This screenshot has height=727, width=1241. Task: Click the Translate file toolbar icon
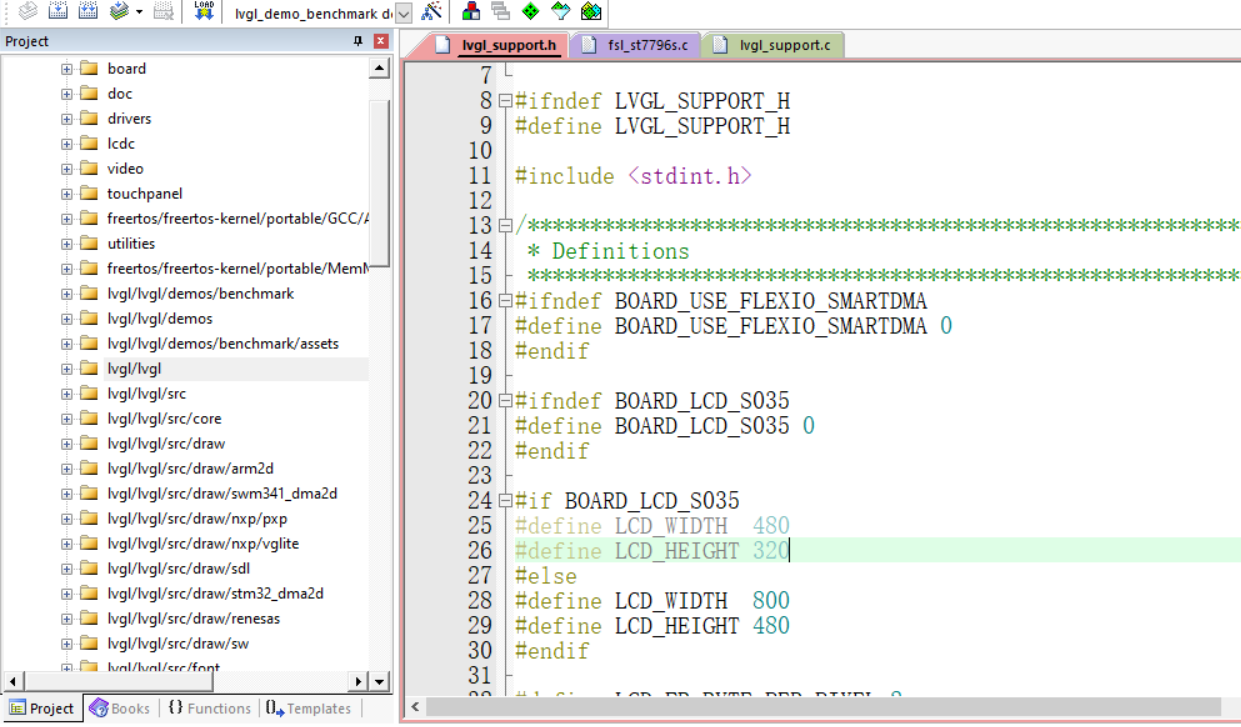point(28,11)
